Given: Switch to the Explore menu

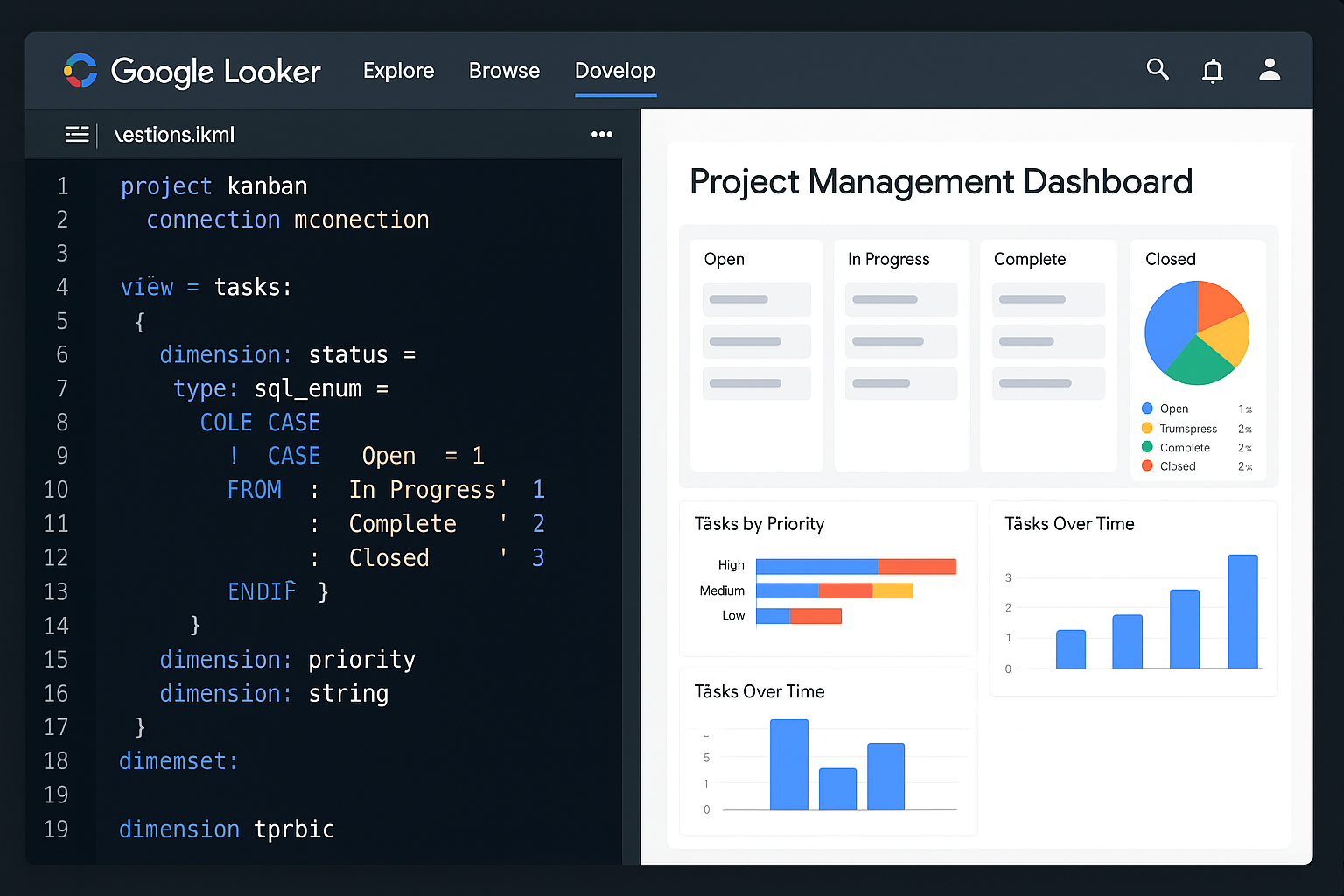Looking at the screenshot, I should (398, 71).
